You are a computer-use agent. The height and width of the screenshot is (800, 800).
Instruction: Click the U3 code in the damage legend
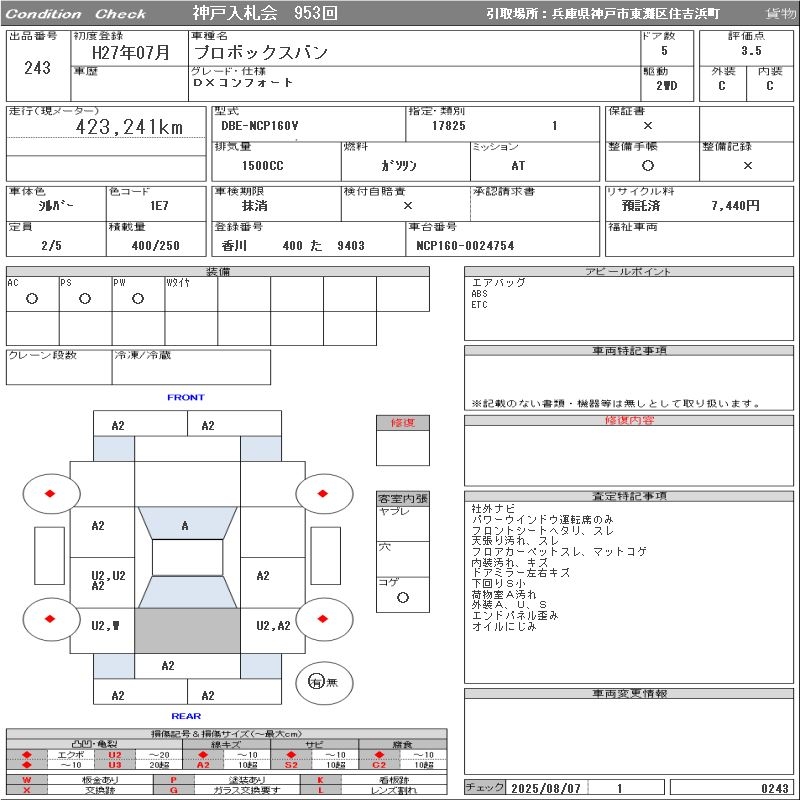coord(115,765)
